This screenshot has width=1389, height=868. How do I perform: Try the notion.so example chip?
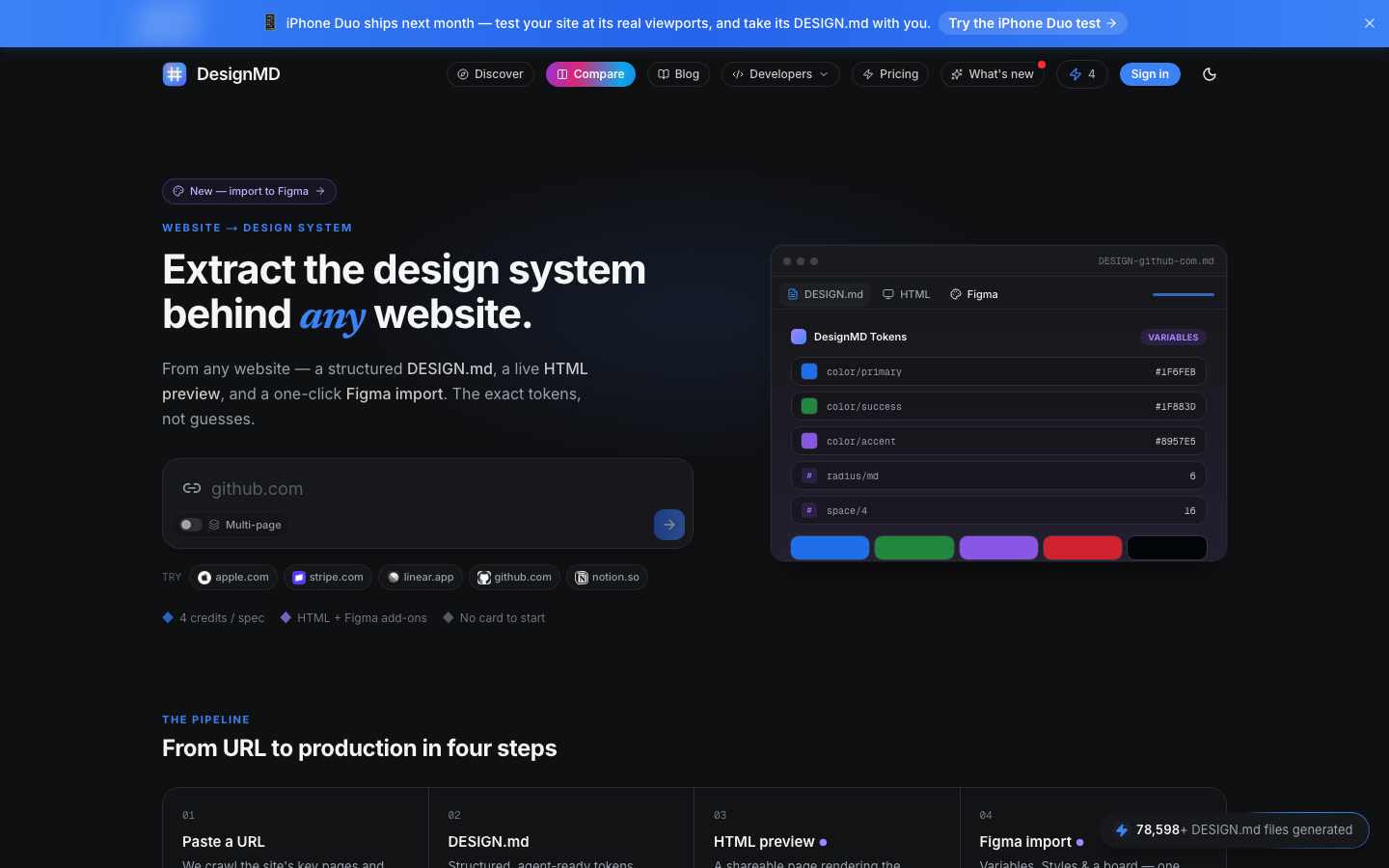pos(607,578)
